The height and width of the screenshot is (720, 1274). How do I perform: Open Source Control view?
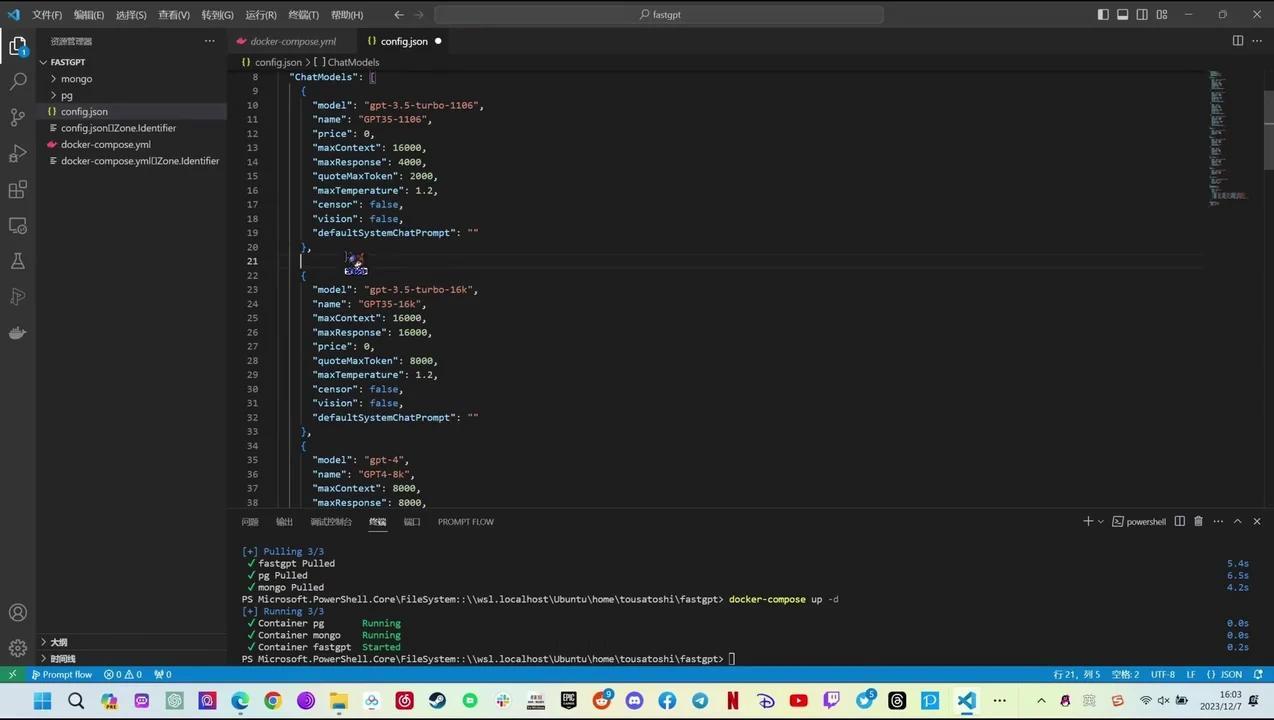tap(18, 117)
